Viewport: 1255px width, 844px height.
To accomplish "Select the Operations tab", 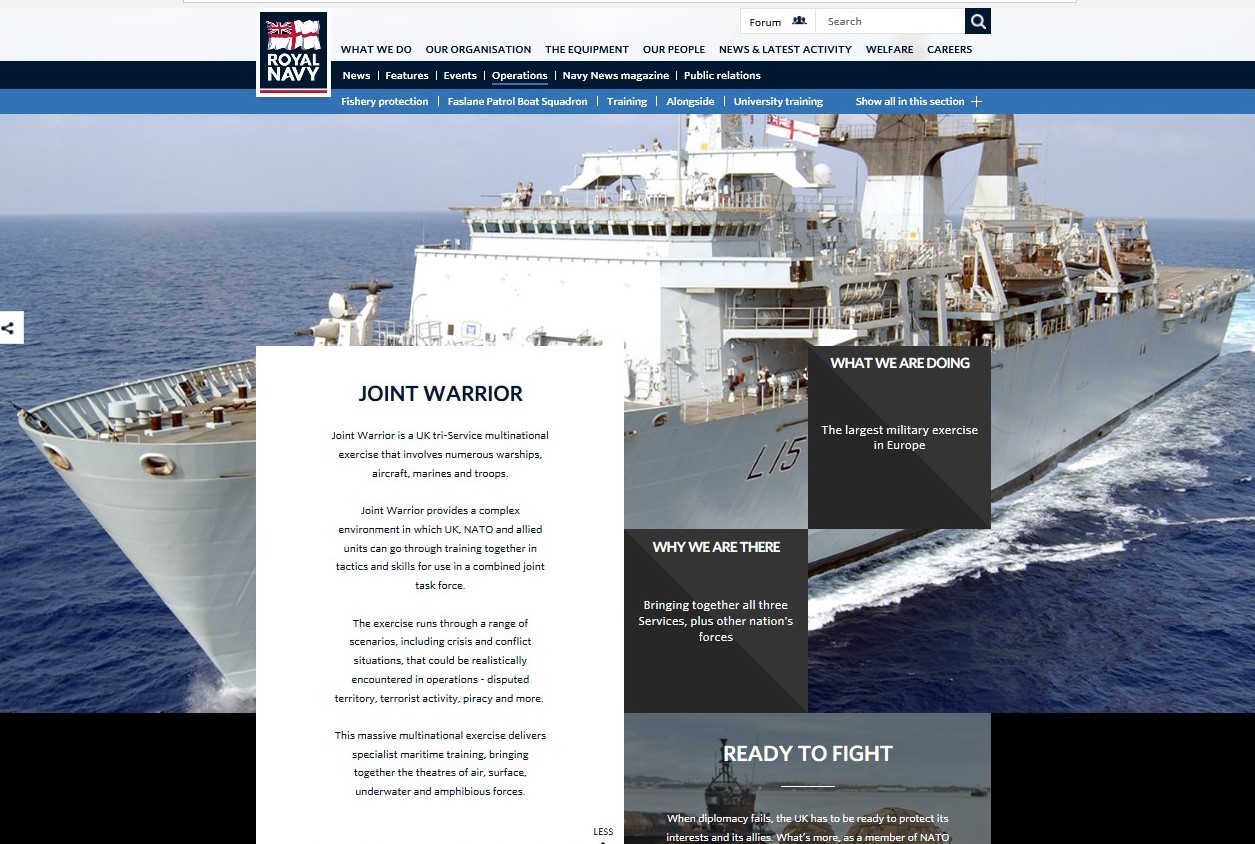I will pyautogui.click(x=519, y=75).
